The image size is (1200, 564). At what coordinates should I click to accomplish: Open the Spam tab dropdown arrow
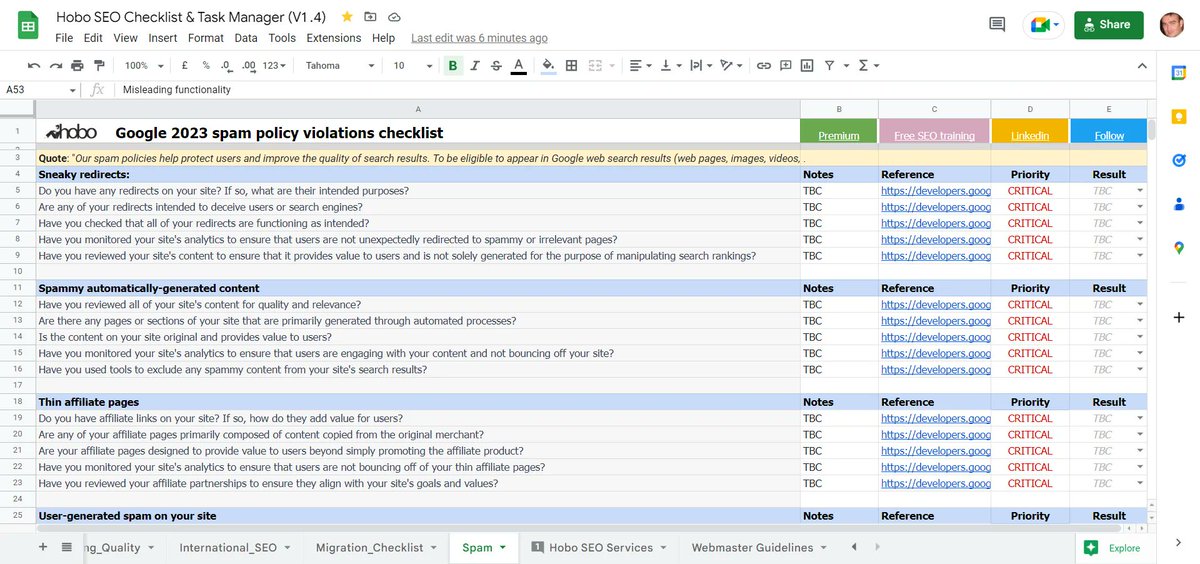click(503, 548)
